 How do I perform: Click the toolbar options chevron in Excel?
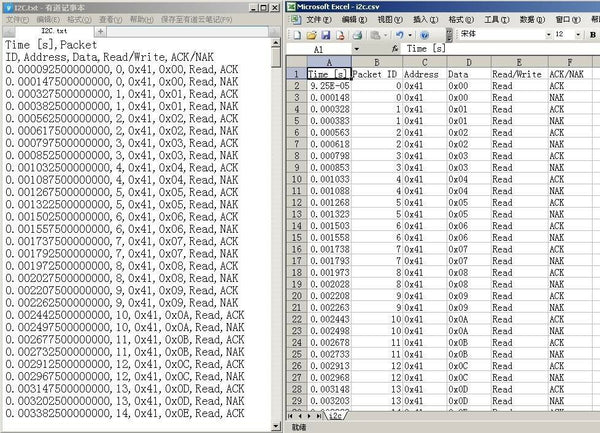pos(450,35)
